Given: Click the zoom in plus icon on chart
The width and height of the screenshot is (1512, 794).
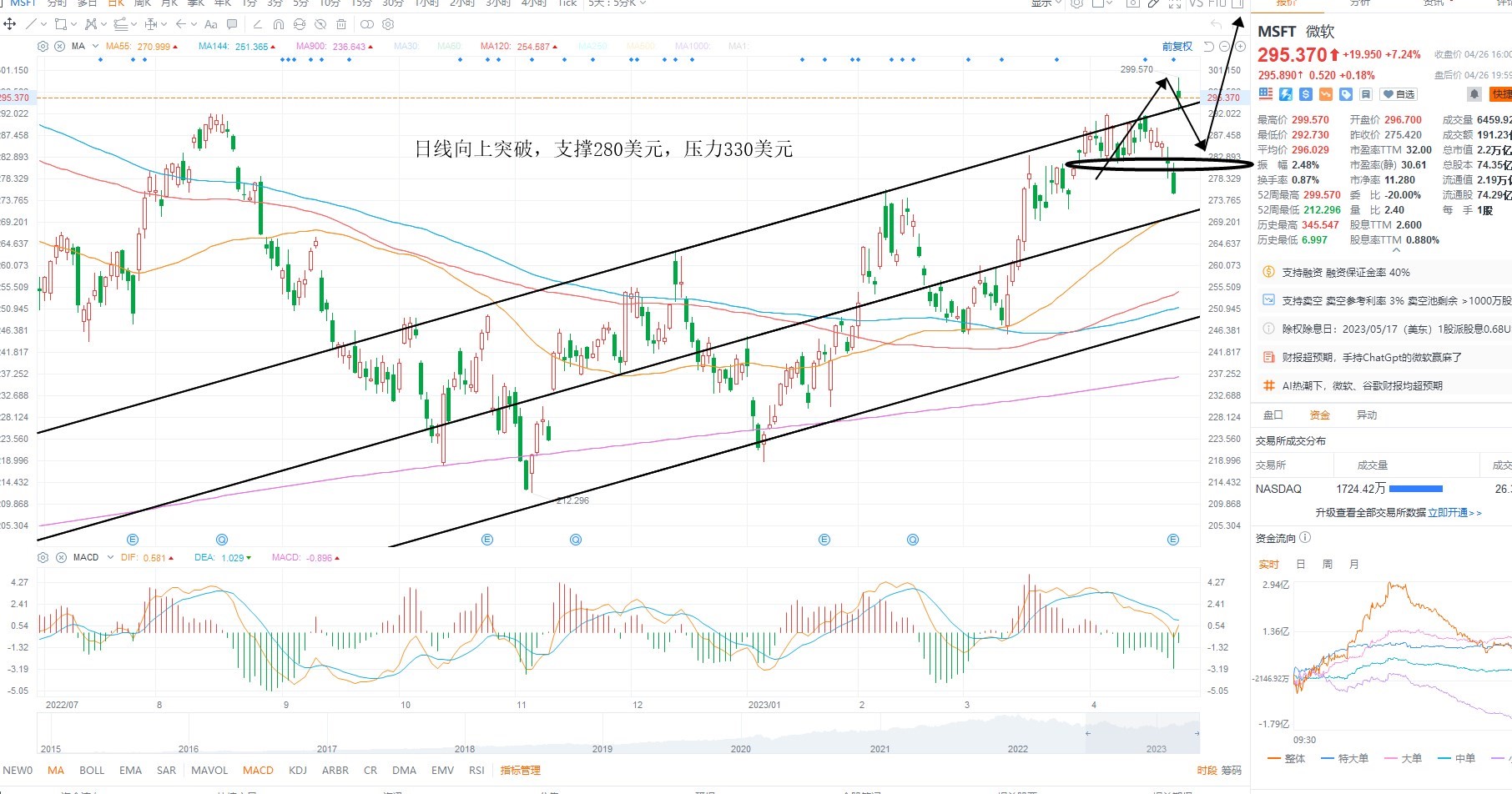Looking at the screenshot, I should [1240, 46].
